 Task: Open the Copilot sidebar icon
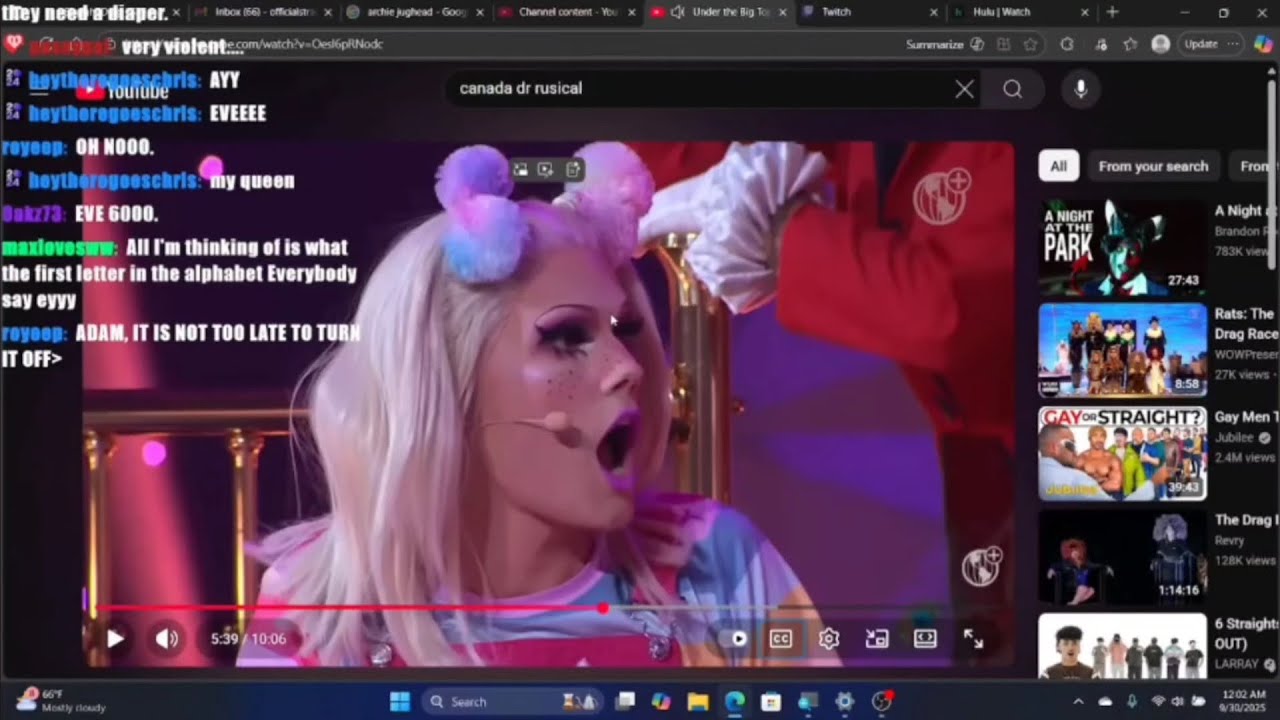point(1262,44)
